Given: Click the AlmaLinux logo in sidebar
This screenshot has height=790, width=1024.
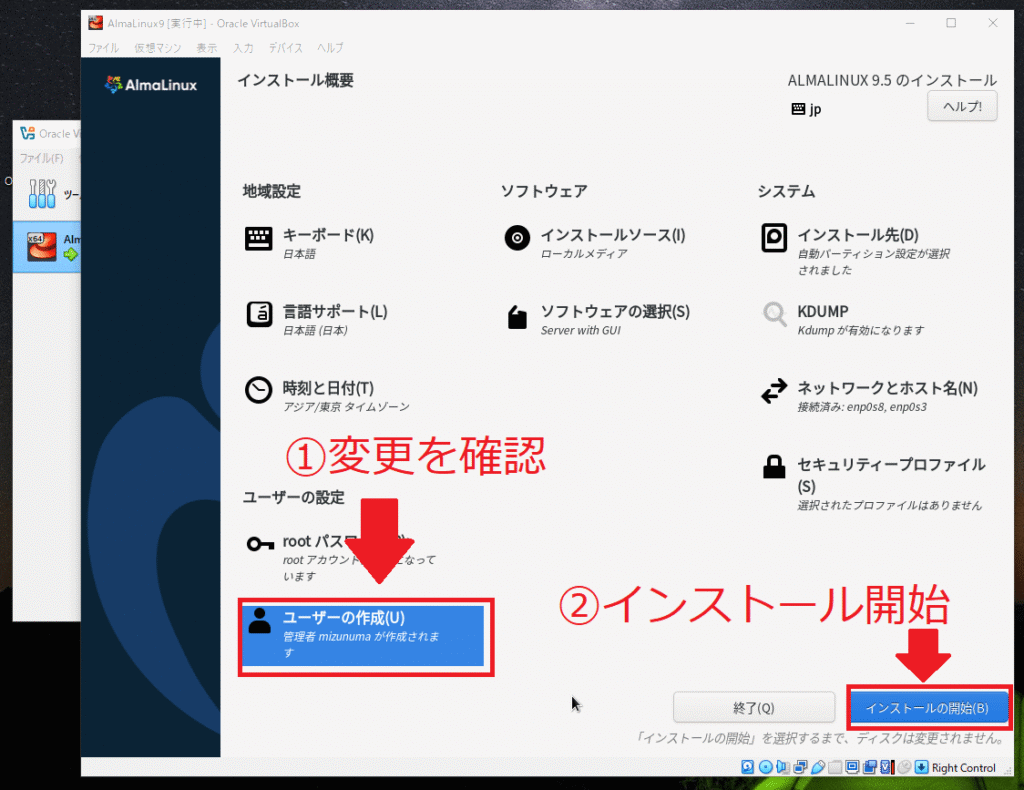Looking at the screenshot, I should pos(151,85).
